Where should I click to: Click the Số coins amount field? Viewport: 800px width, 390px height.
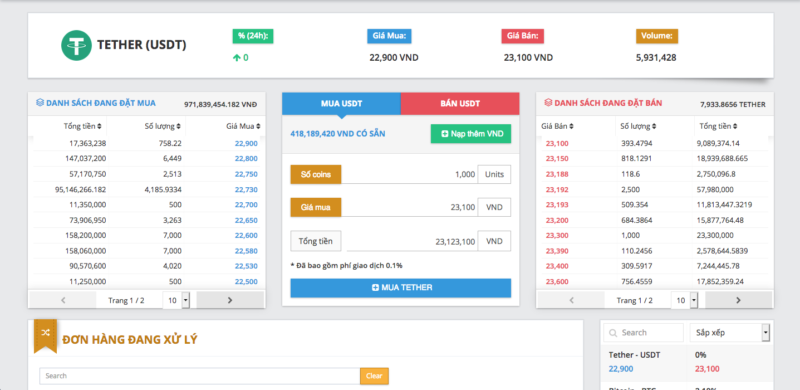(410, 175)
